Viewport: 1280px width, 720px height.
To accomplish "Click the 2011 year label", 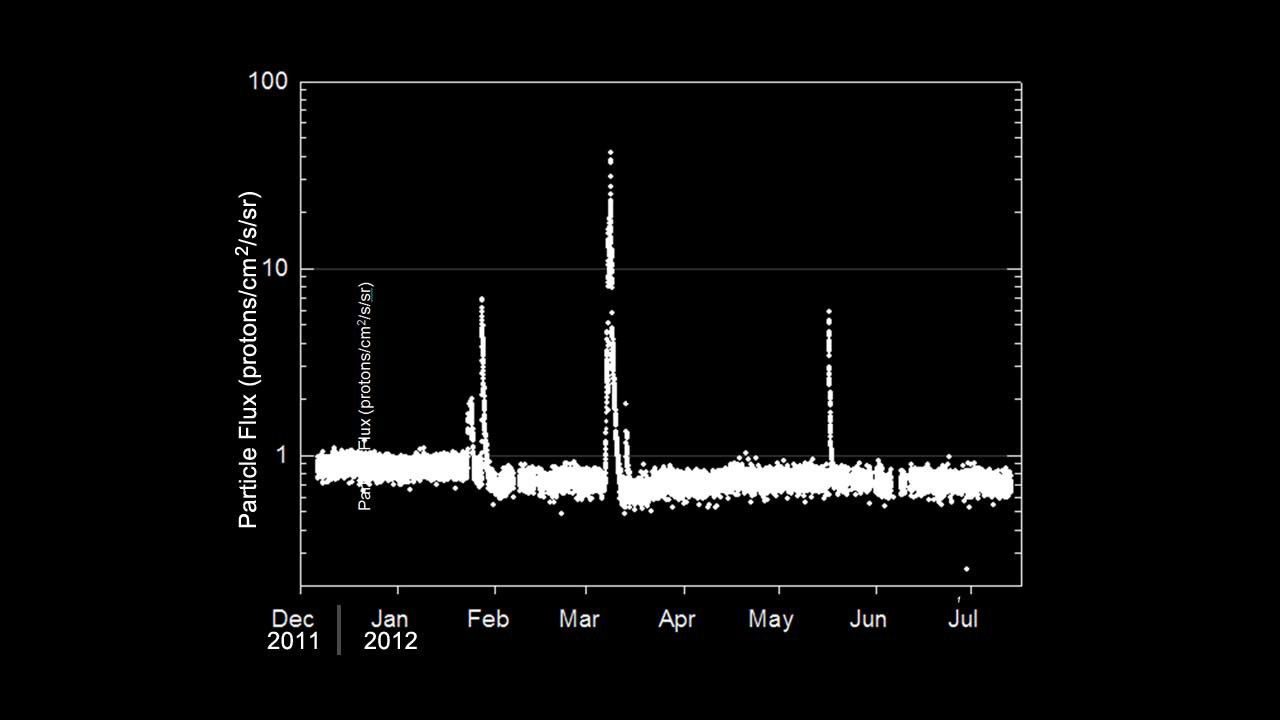I will click(293, 642).
